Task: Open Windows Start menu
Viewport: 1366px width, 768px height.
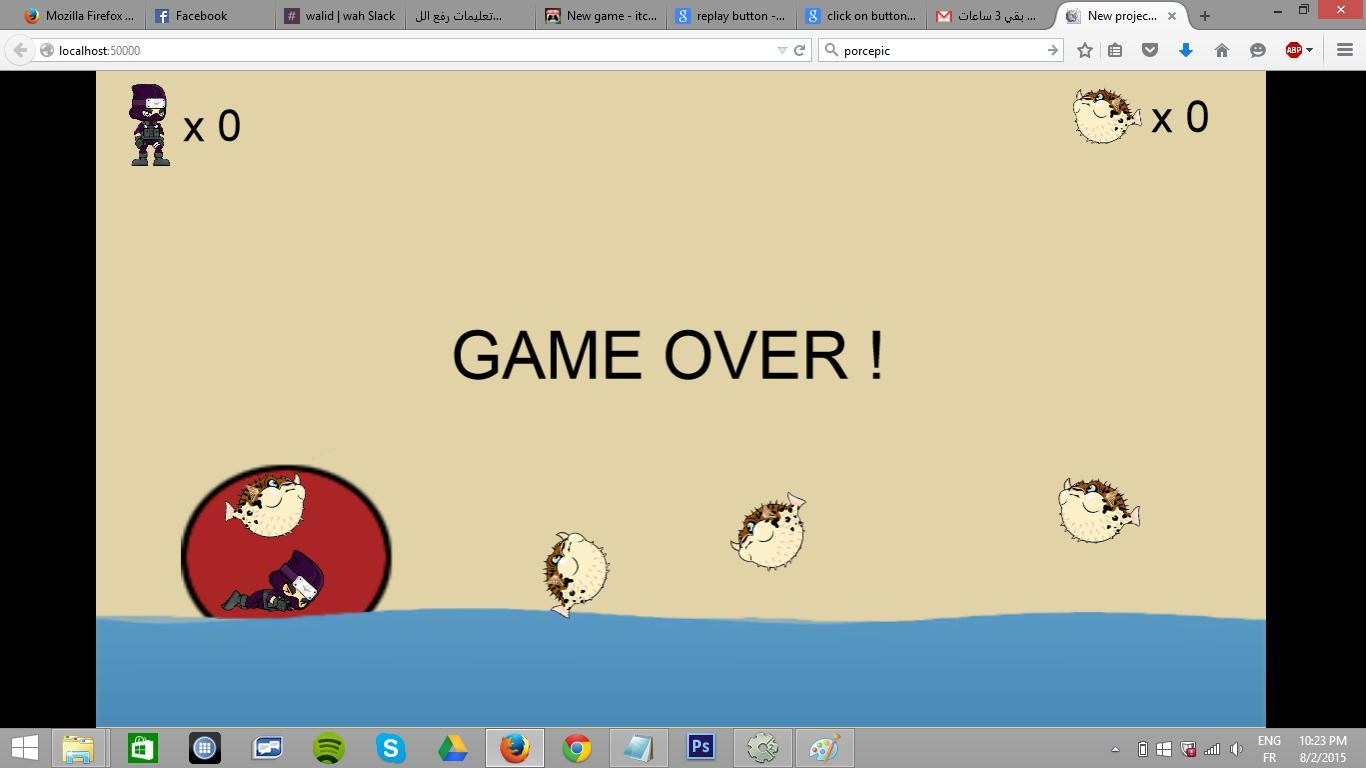Action: point(25,748)
